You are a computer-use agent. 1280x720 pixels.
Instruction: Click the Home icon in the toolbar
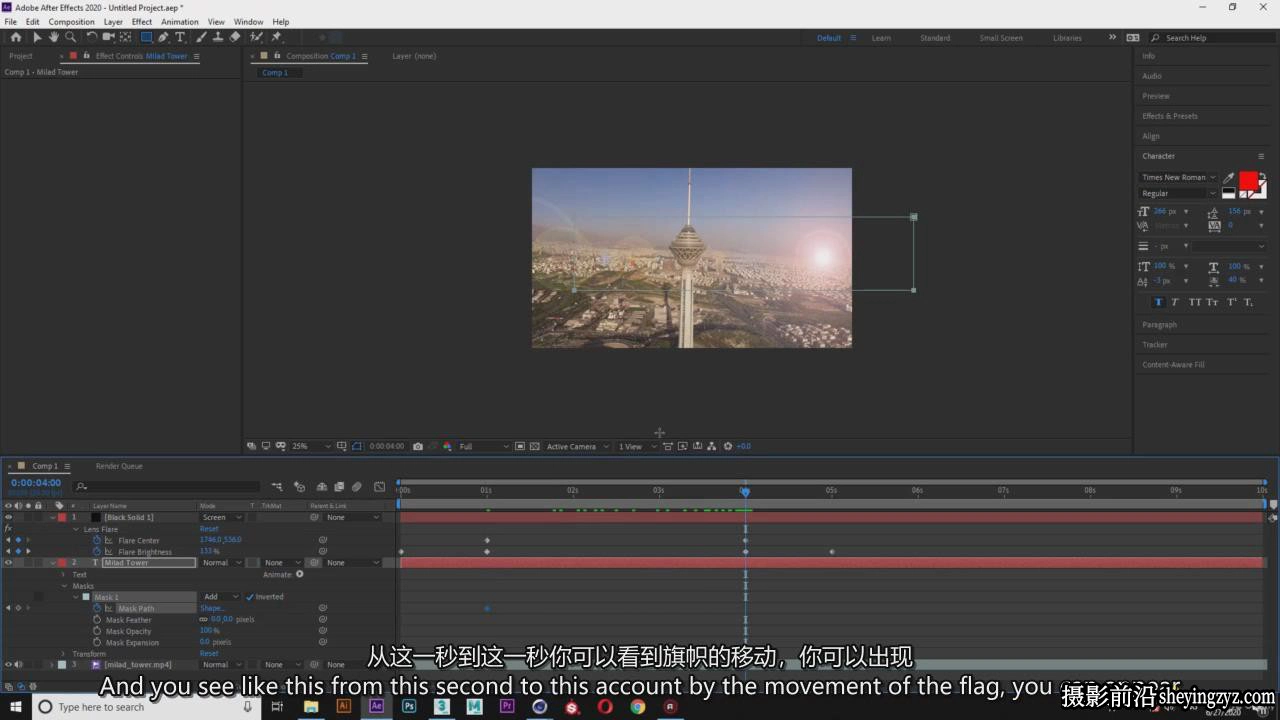click(x=15, y=37)
